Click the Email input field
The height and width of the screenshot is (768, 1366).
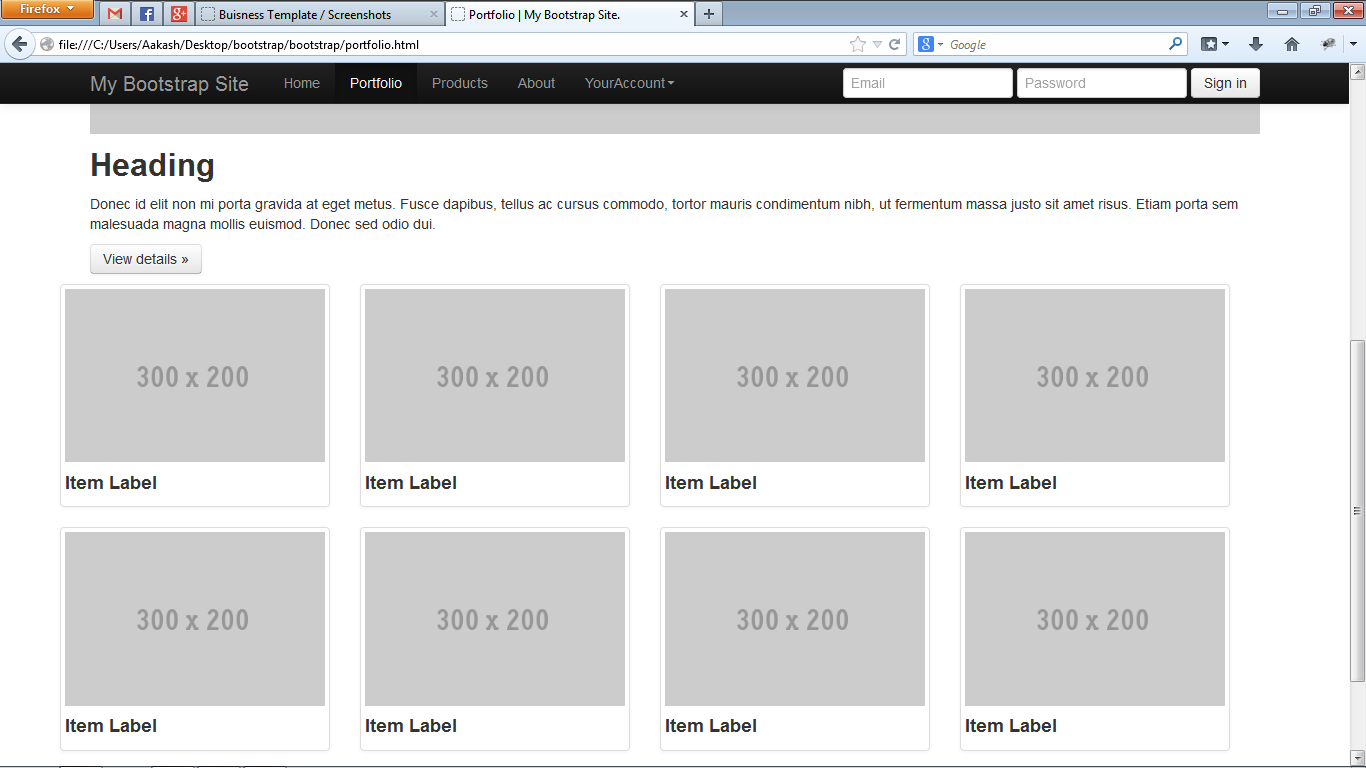click(927, 83)
